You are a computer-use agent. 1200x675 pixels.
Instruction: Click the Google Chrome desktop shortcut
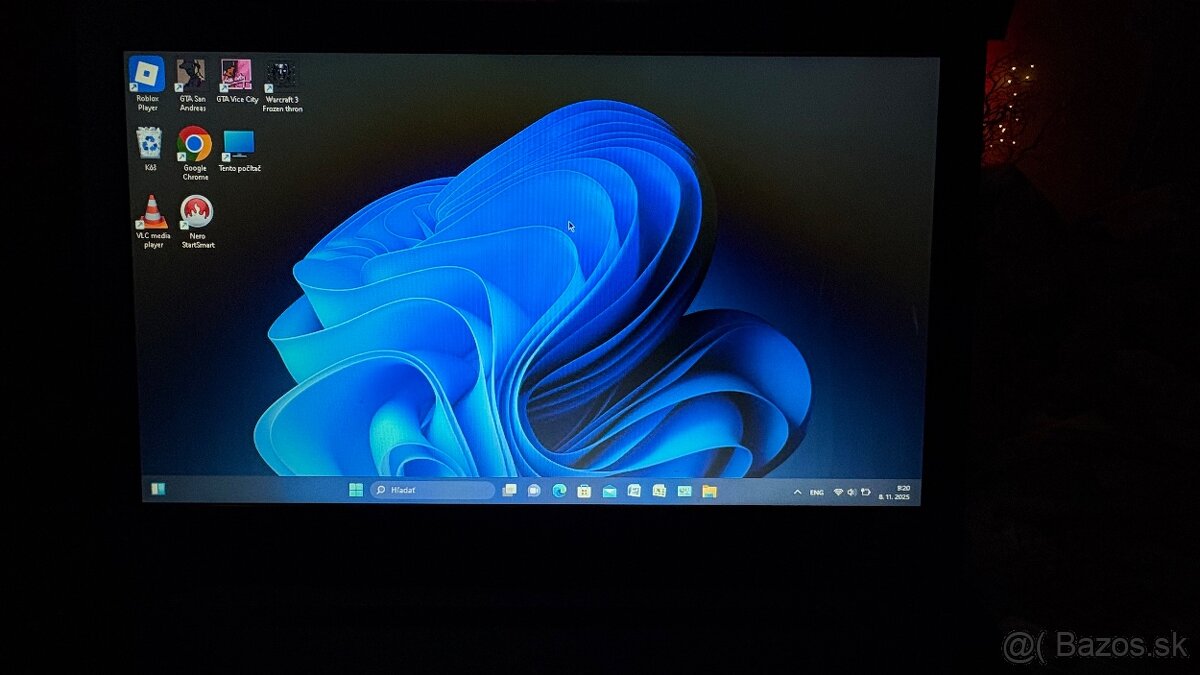(195, 145)
